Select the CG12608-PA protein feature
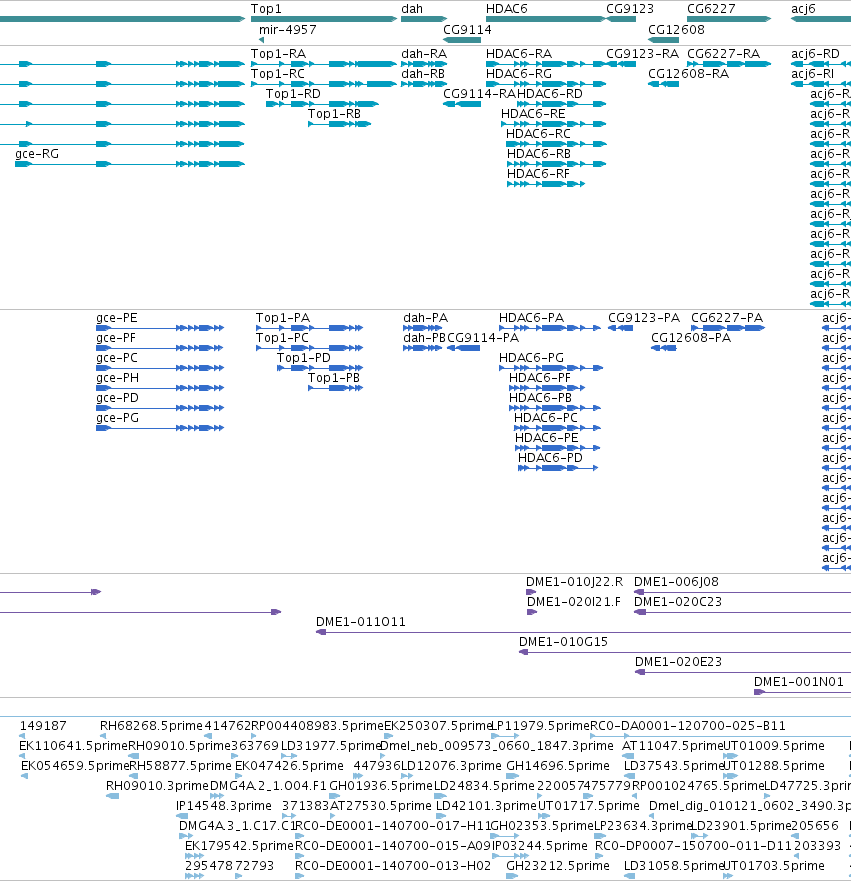This screenshot has width=851, height=881. click(x=664, y=348)
